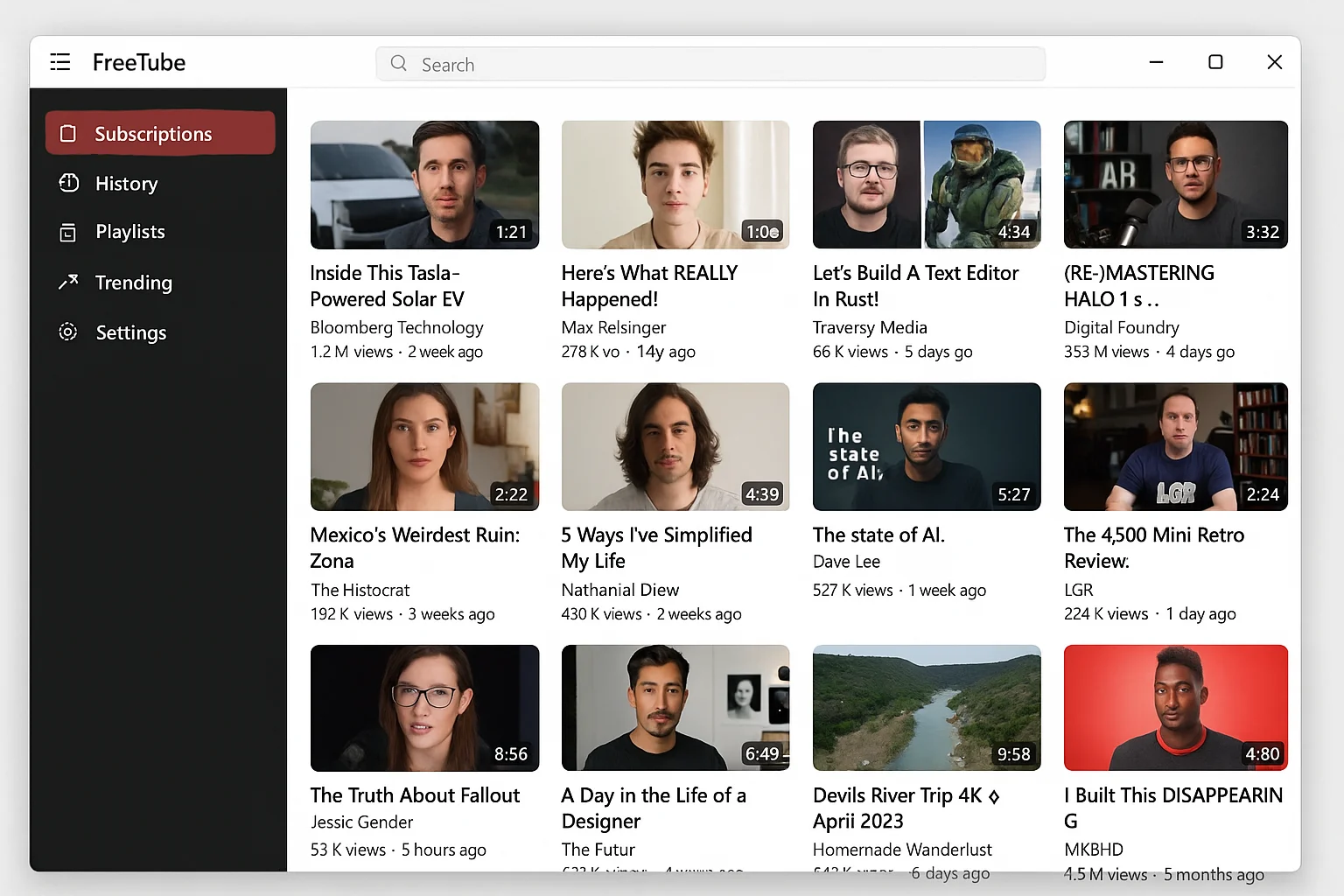Click the Playlists icon in sidebar

tap(68, 232)
